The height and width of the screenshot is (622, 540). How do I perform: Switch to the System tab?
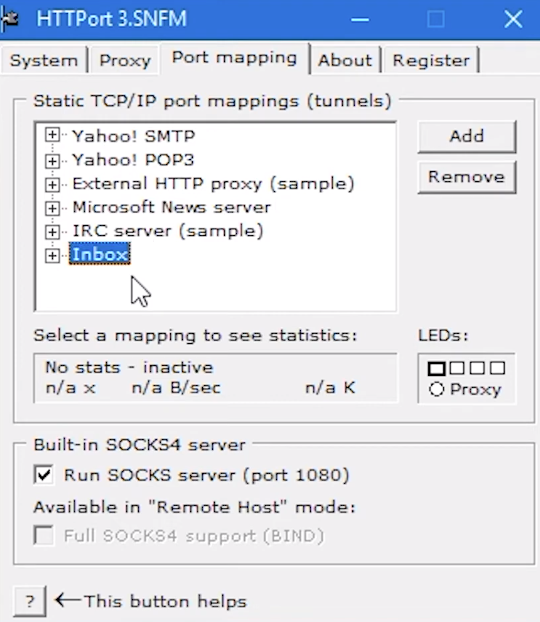(44, 60)
